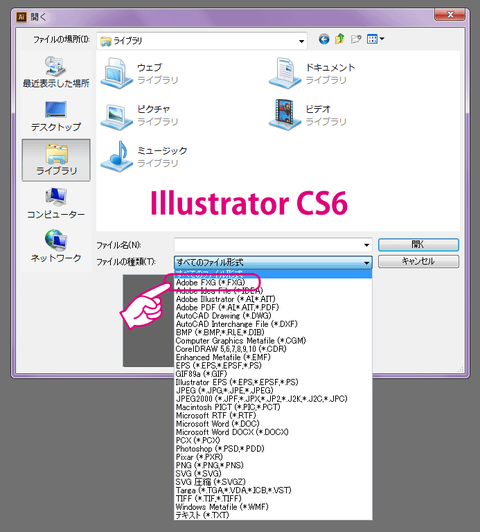Open 最近表示した場所 in sidebar
The height and width of the screenshot is (532, 480).
(56, 72)
